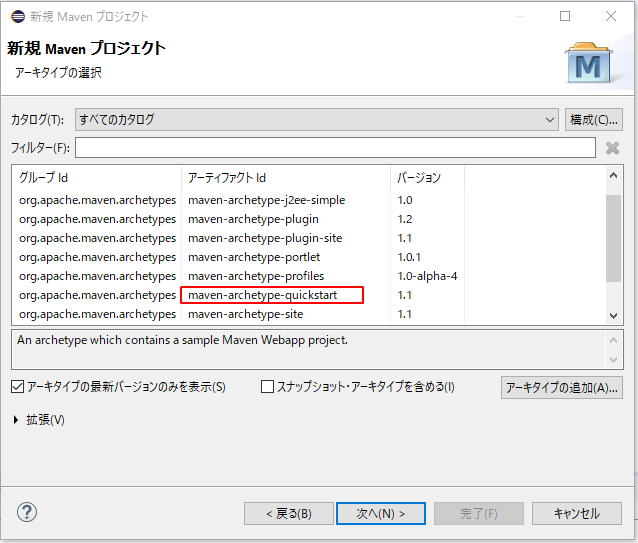
Task: Enable include snapshot archetypes checkbox
Action: 268,387
